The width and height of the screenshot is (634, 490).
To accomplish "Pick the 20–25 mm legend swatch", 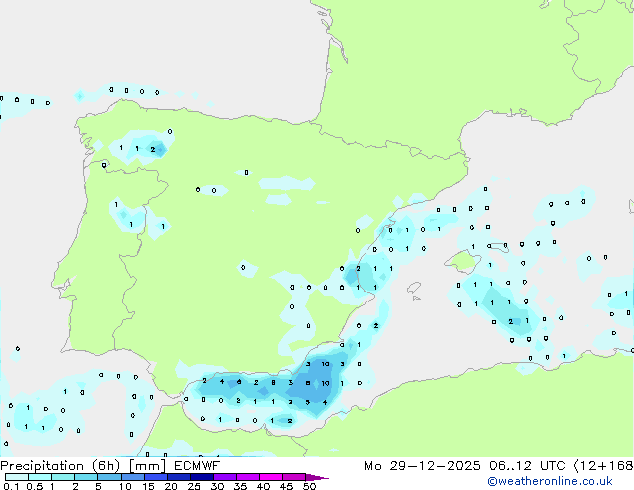I will [x=179, y=477].
